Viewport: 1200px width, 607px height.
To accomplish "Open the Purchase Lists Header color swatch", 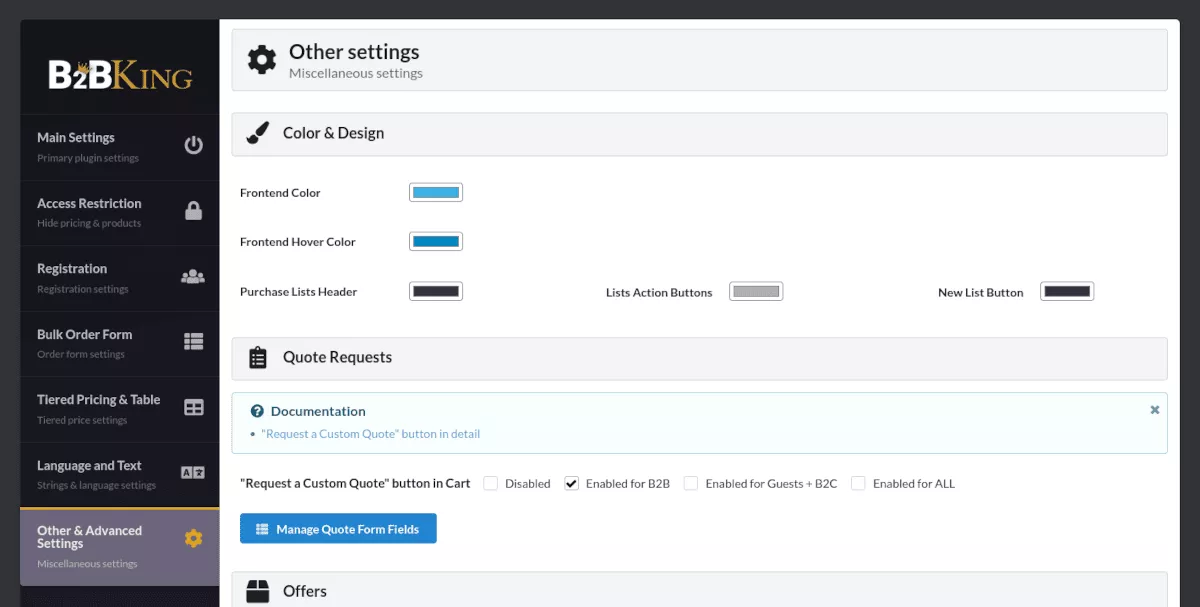I will click(436, 291).
